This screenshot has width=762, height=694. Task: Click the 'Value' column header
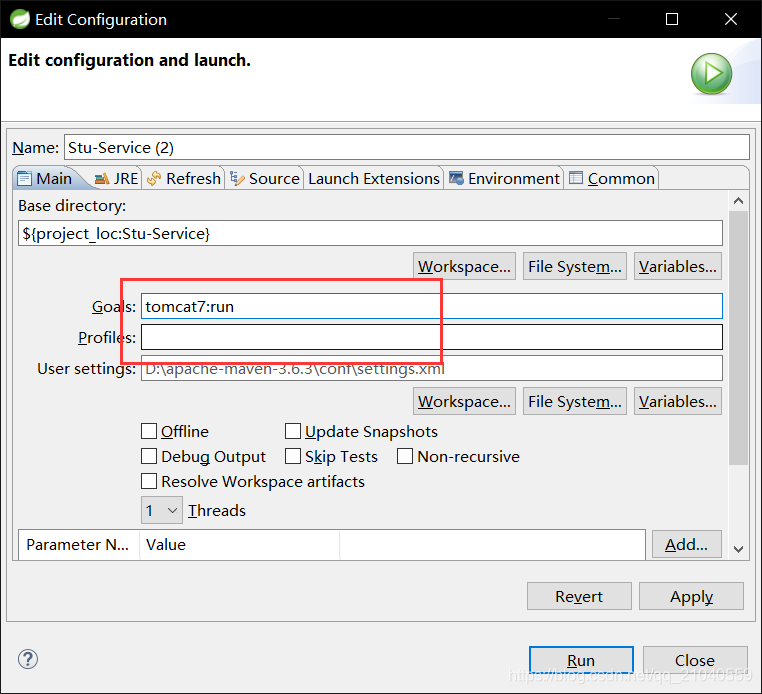tap(239, 545)
